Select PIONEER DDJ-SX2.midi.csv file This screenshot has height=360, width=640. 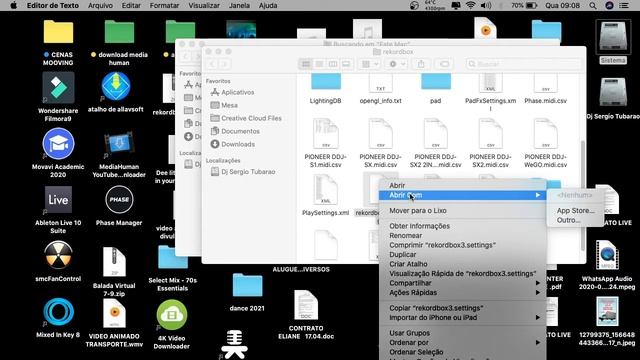click(490, 133)
